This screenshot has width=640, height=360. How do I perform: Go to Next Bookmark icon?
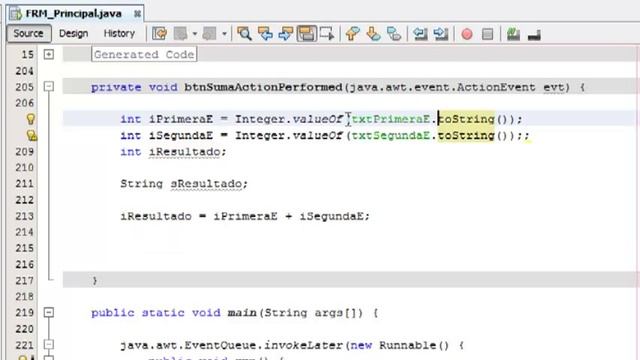pos(373,33)
